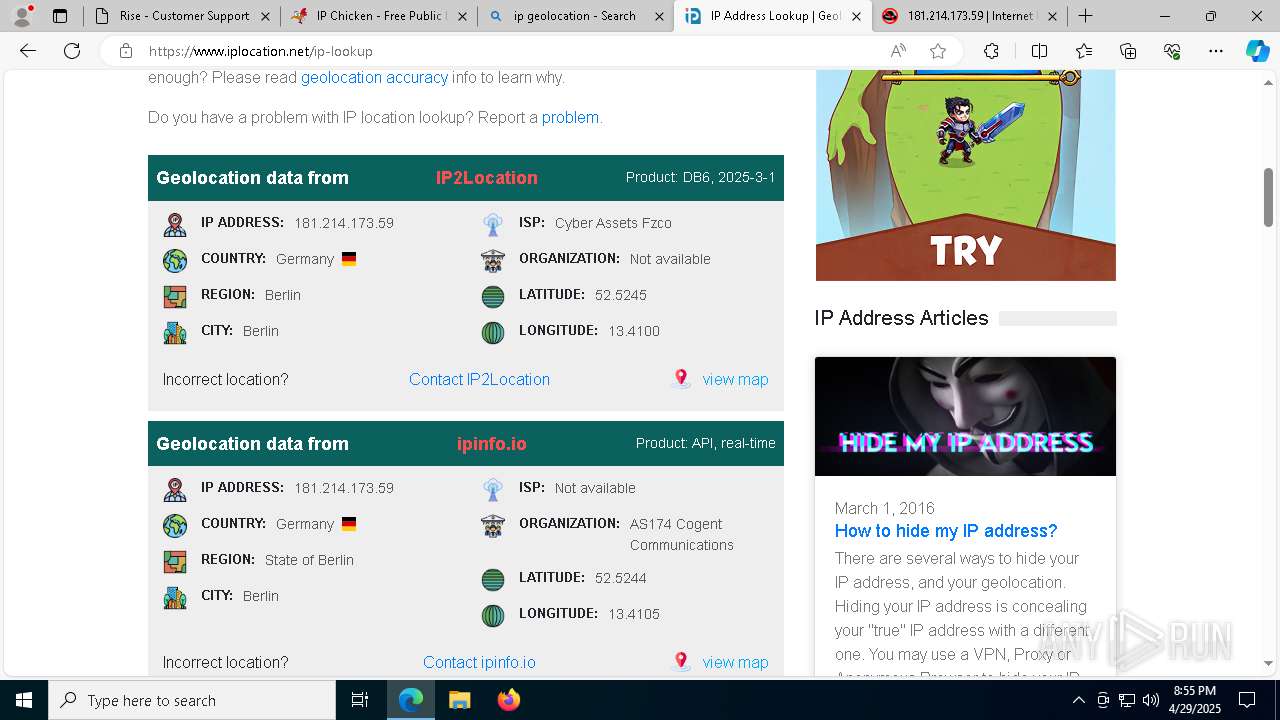Screen dimensions: 1280x720
Task: Close the 181.214.173.59 Internet tab
Action: coord(1052,16)
